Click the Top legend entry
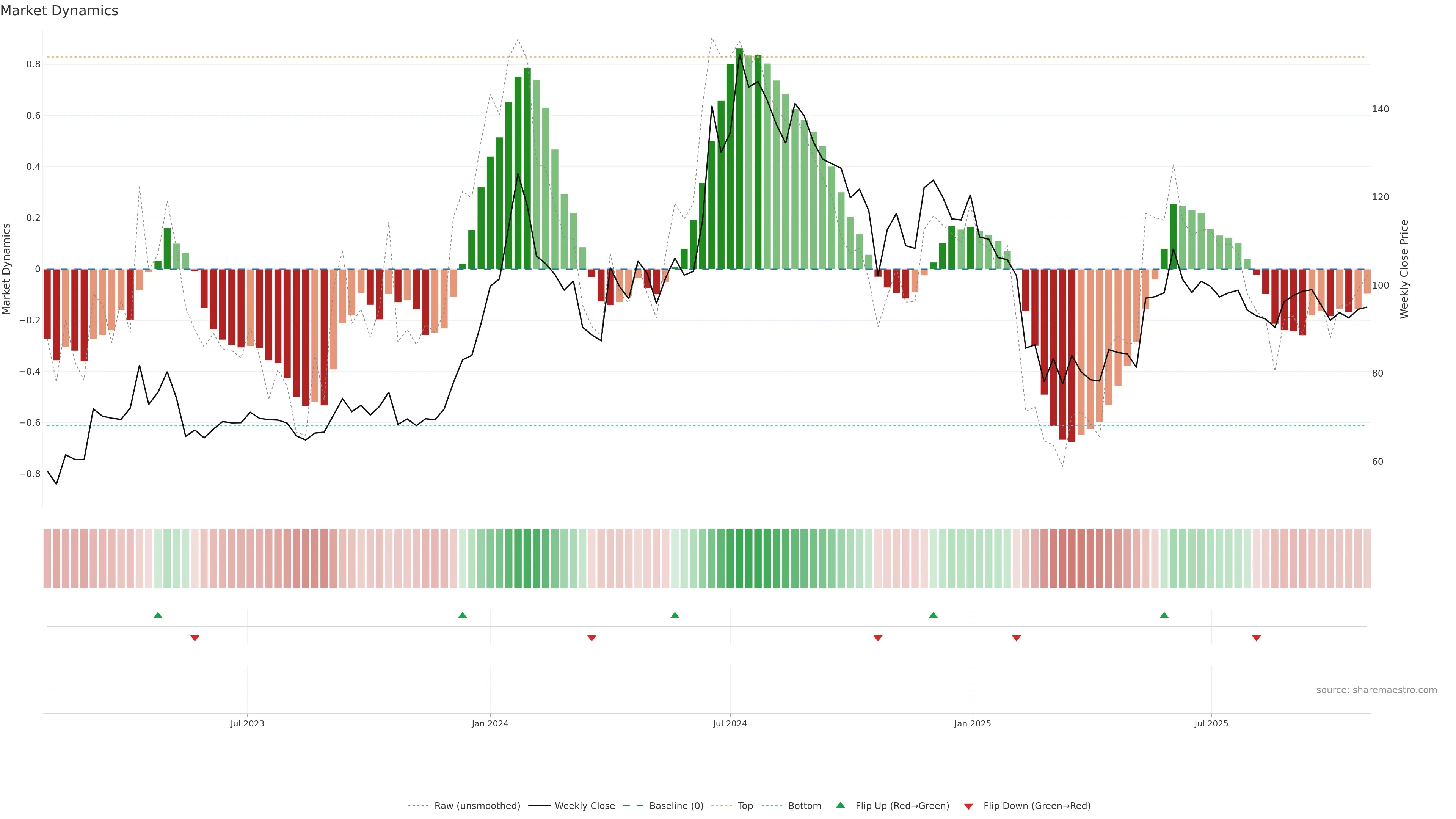This screenshot has width=1456, height=819. pyautogui.click(x=745, y=806)
